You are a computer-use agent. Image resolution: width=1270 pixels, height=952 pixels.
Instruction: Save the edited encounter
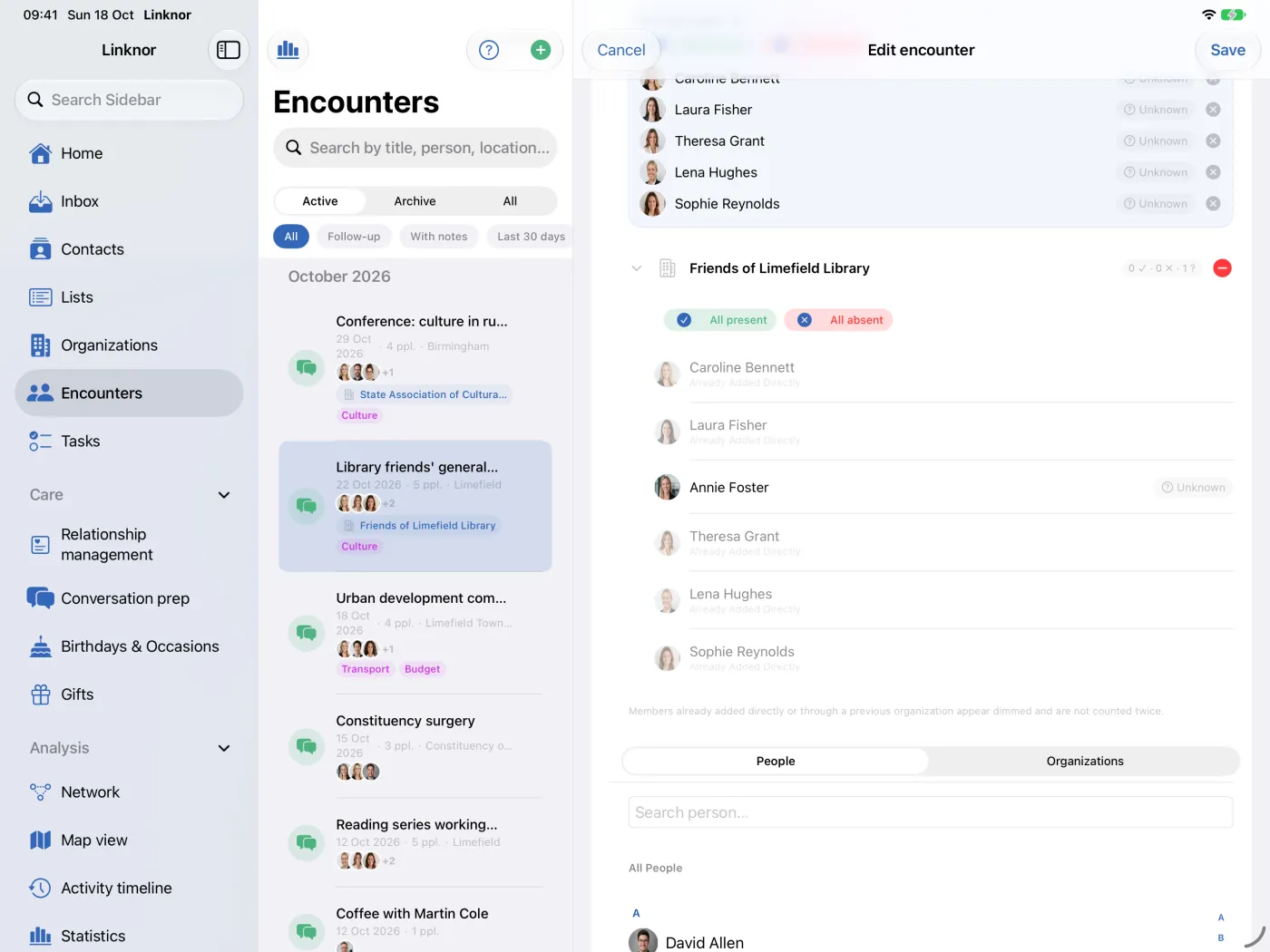[x=1227, y=50]
